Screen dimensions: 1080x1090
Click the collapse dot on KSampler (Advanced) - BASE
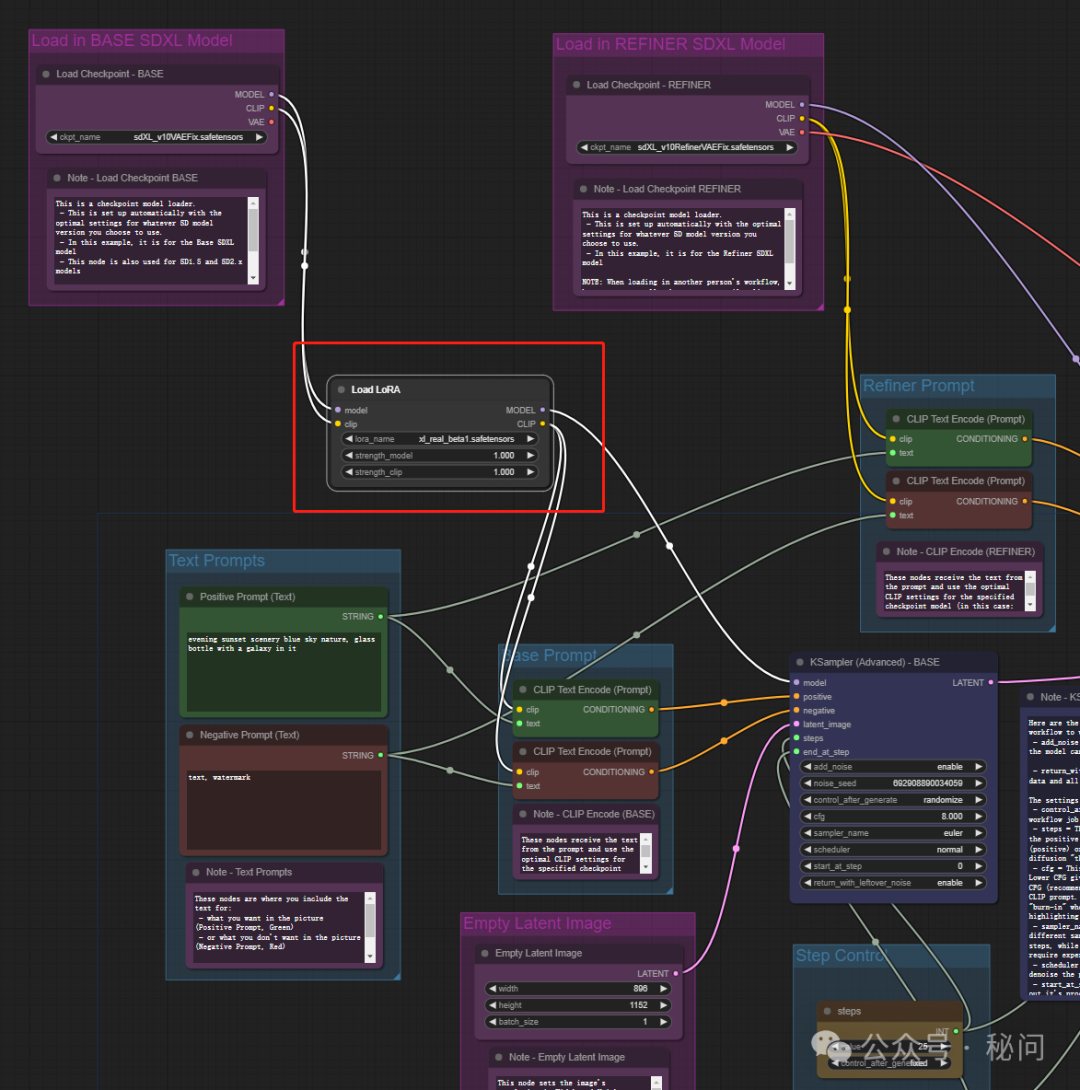pyautogui.click(x=800, y=662)
